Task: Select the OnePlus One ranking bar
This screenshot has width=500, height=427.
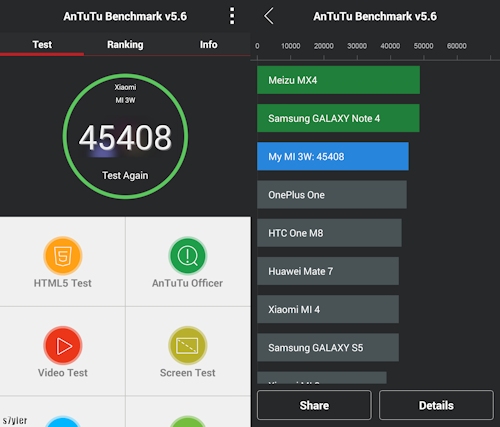Action: [332, 195]
